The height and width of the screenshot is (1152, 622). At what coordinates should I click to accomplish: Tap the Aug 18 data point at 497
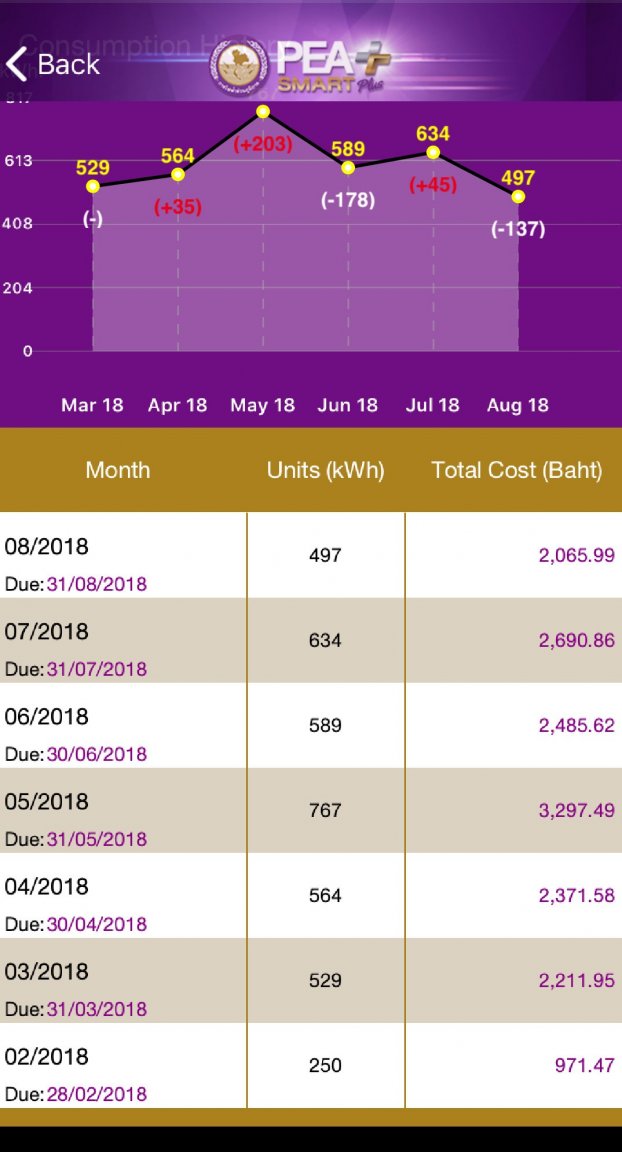point(518,196)
